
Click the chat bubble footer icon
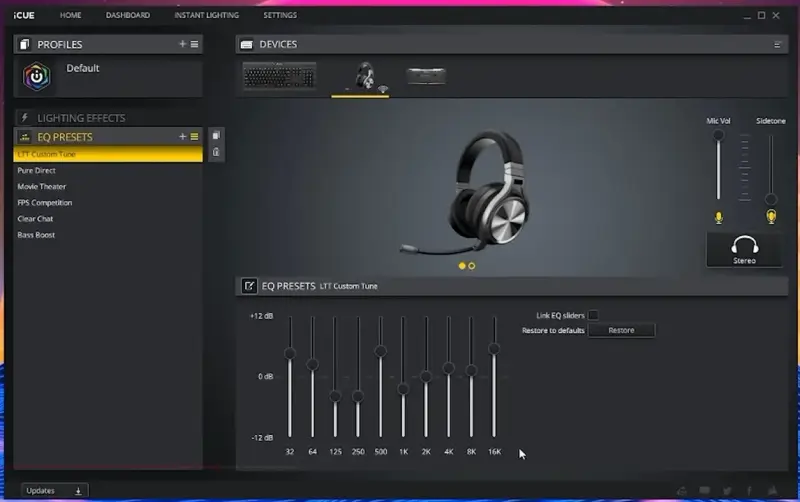click(x=705, y=491)
